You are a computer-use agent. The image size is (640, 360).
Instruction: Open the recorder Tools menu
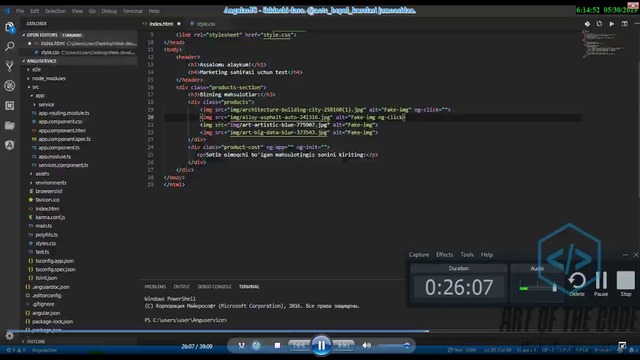click(467, 255)
